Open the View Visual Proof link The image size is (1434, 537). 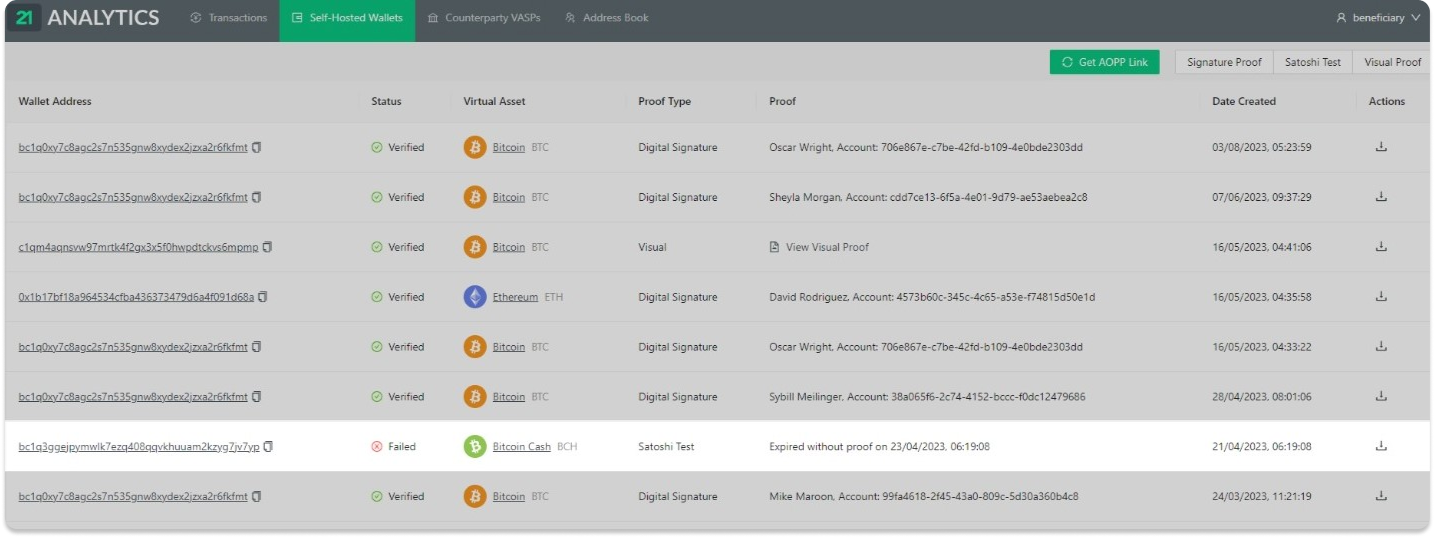pyautogui.click(x=826, y=247)
